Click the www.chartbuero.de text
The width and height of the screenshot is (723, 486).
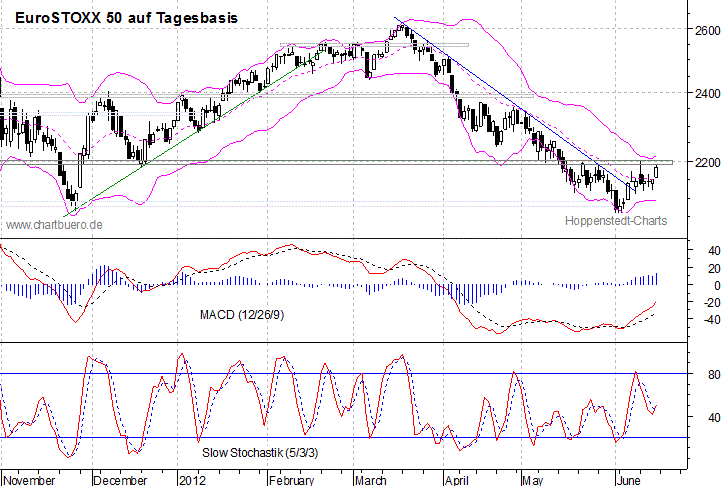pos(54,225)
